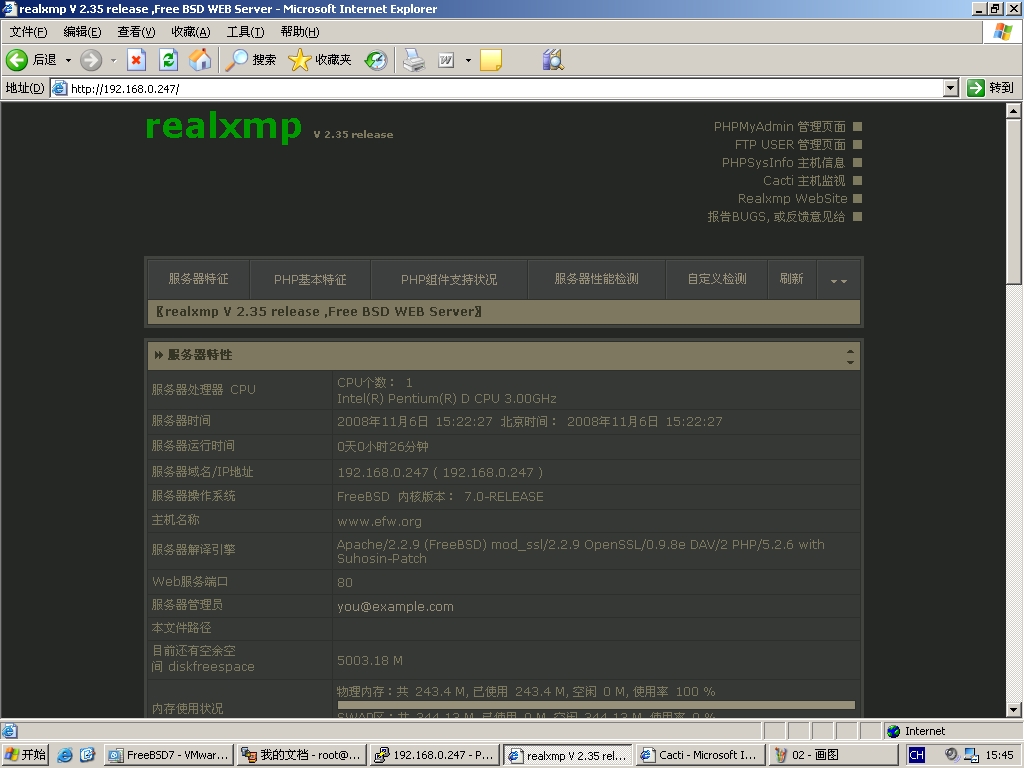This screenshot has height=768, width=1024.
Task: Click the CH language indicator in tray
Action: point(916,755)
